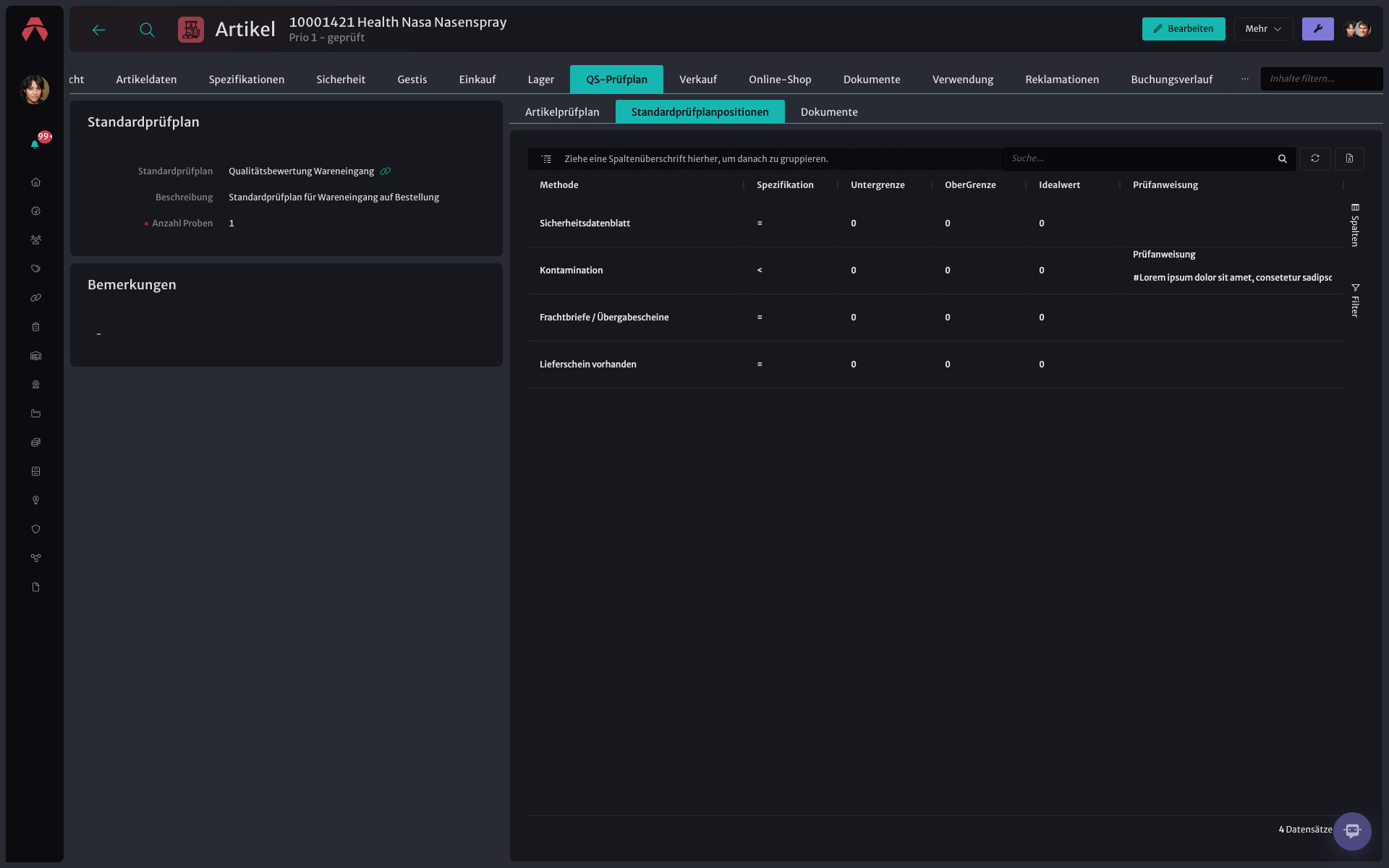Export the grid with the Excel icon
The image size is (1389, 868).
(x=1349, y=158)
